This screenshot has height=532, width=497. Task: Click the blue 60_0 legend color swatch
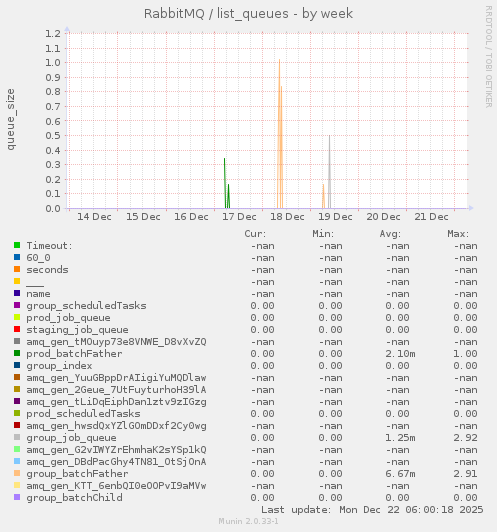(x=17, y=257)
